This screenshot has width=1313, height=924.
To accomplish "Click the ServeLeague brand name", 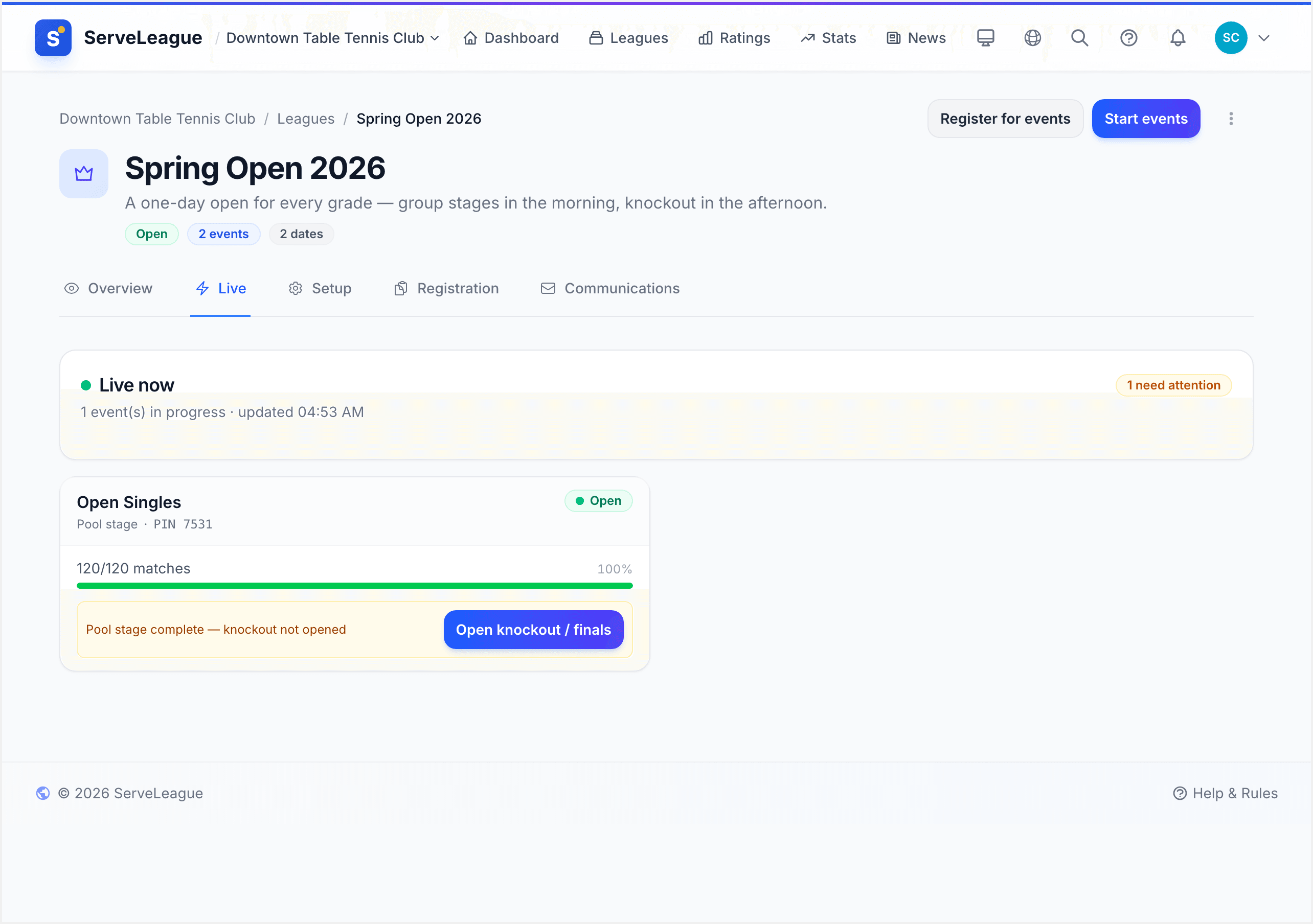I will click(x=143, y=38).
